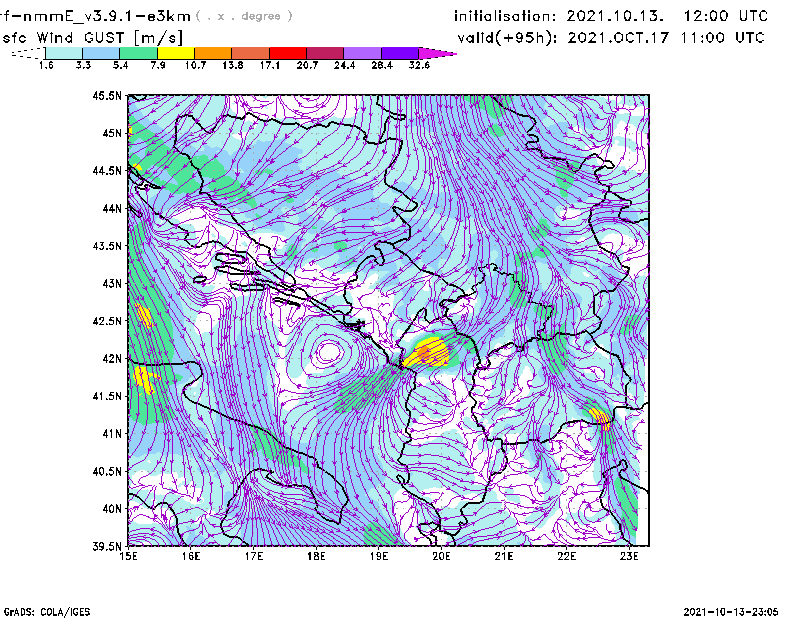Click the legend value "7.9"
This screenshot has width=800, height=618.
pyautogui.click(x=158, y=65)
